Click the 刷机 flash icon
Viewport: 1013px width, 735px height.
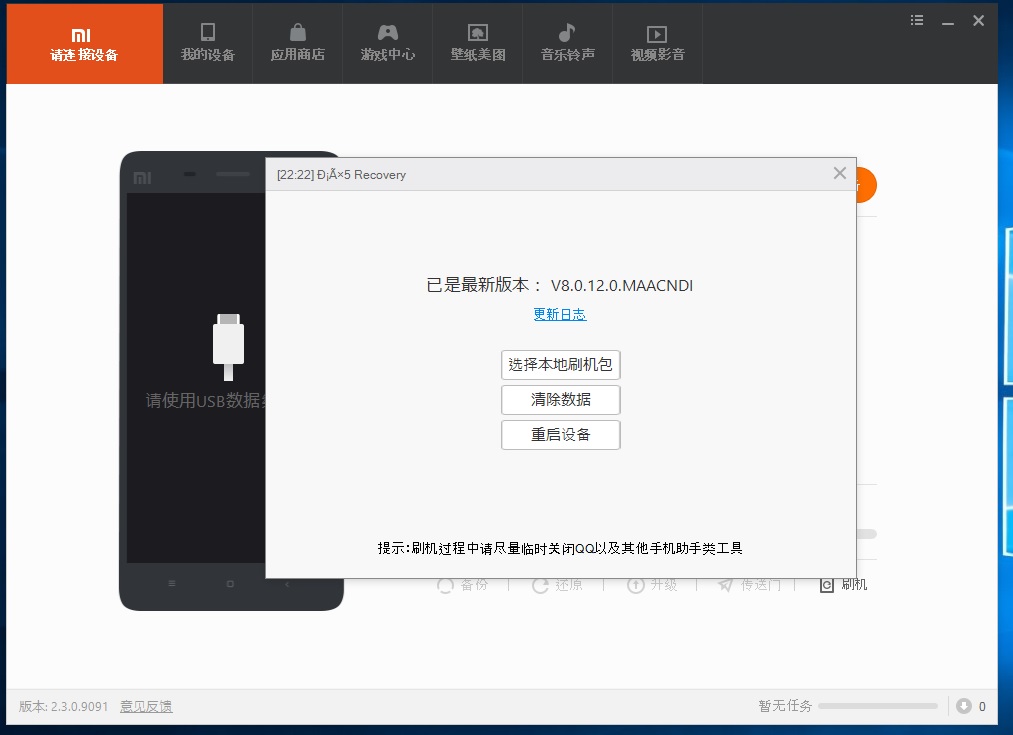click(x=827, y=585)
